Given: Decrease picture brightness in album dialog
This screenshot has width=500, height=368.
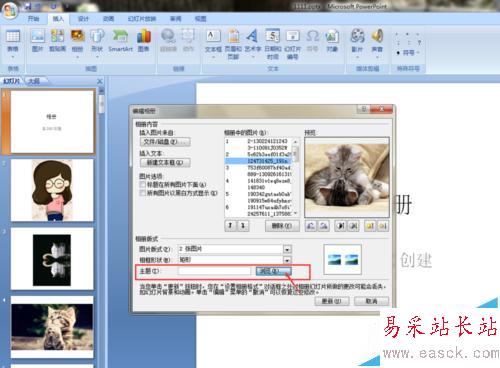Looking at the screenshot, I should 383,226.
